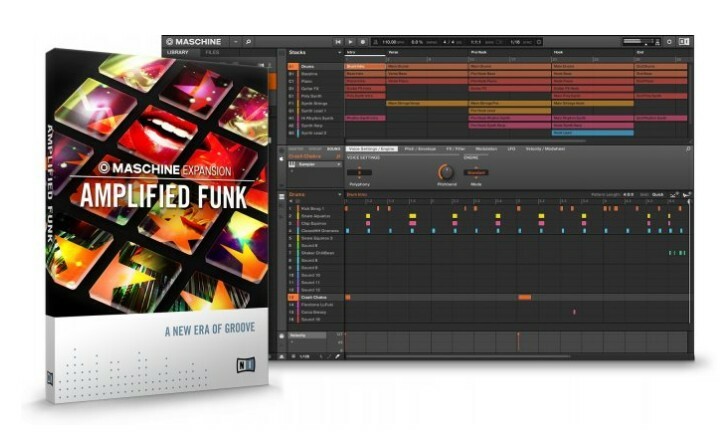Image resolution: width=724 pixels, height=443 pixels.
Task: Open the header menu dropdown arrow
Action: coord(235,42)
